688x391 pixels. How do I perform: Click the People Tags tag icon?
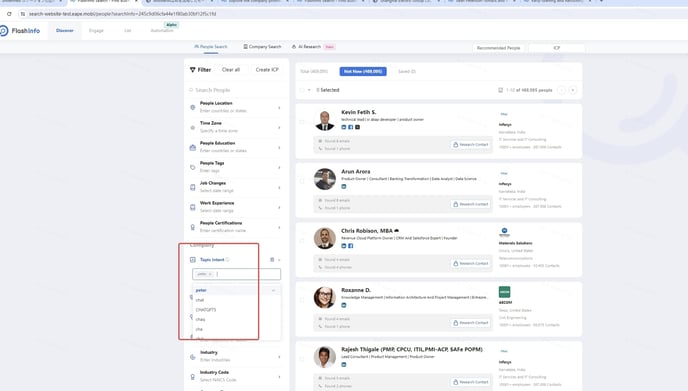tap(192, 167)
